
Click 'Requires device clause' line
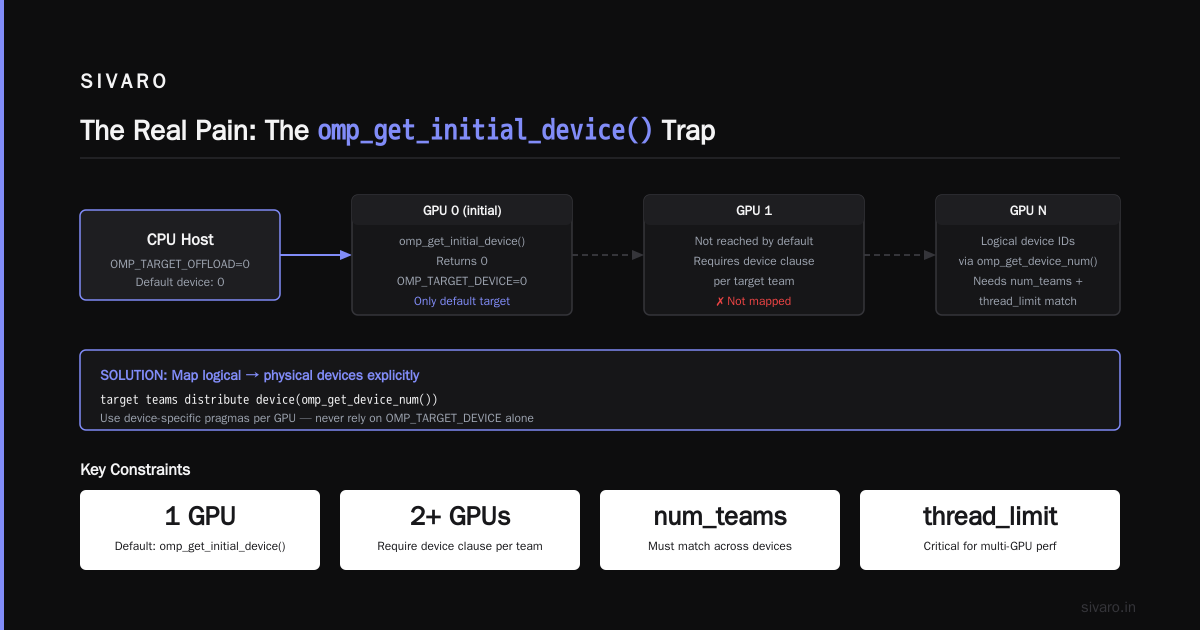[x=754, y=261]
